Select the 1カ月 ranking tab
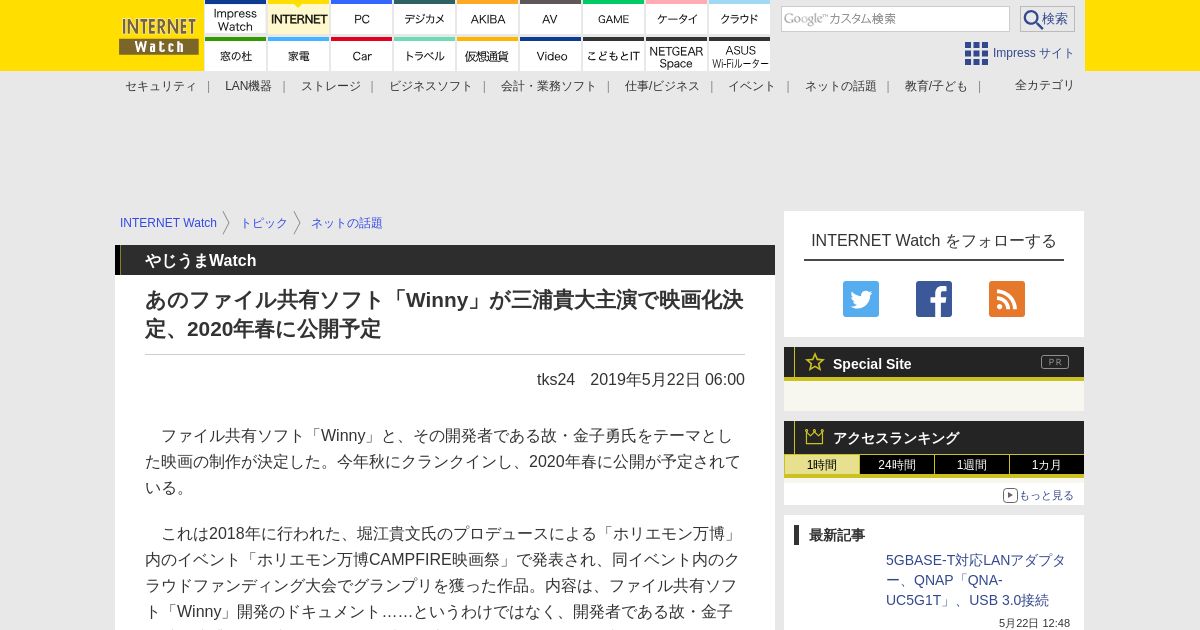 point(1047,465)
